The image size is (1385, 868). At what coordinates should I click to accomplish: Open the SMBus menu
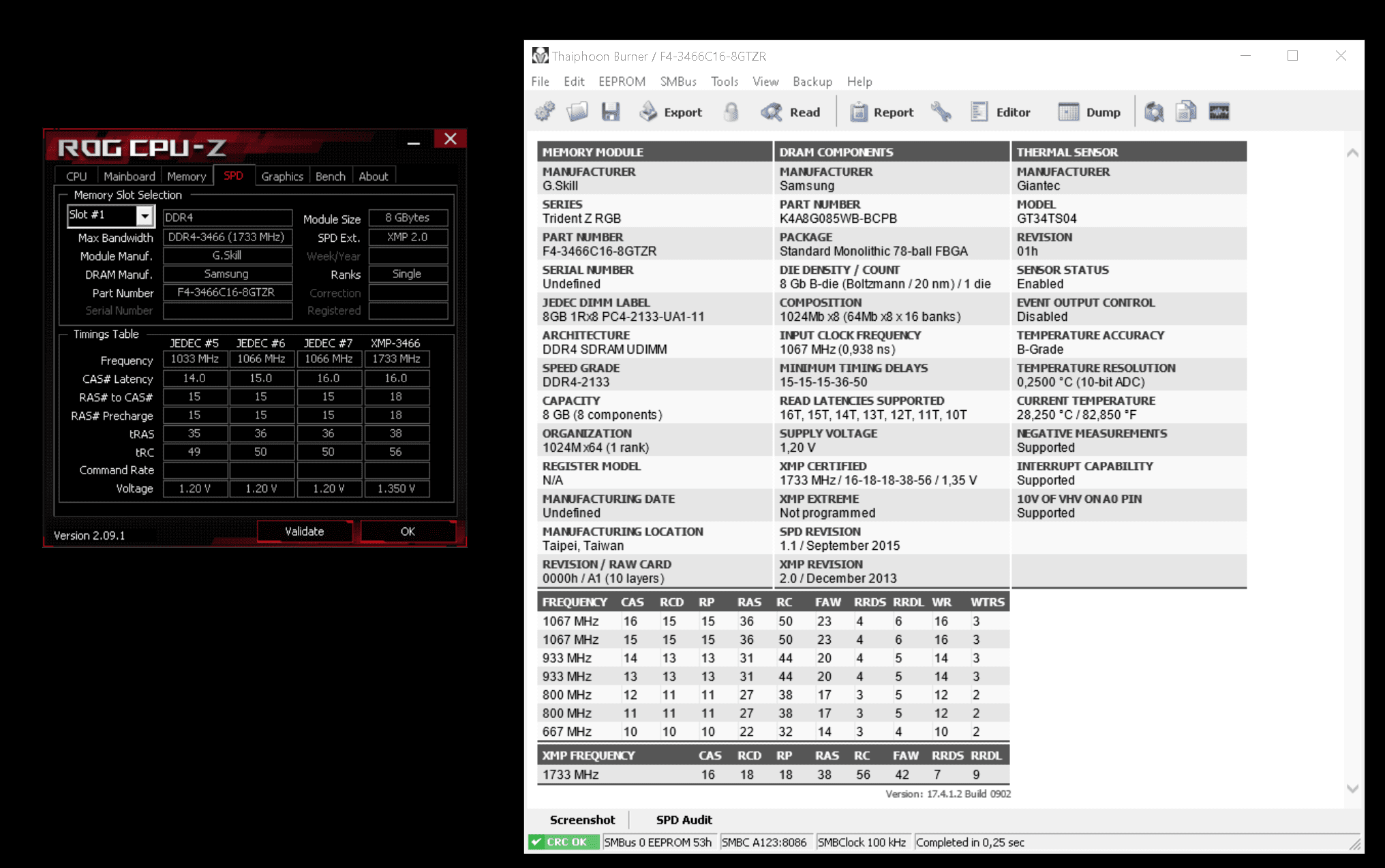pyautogui.click(x=678, y=82)
